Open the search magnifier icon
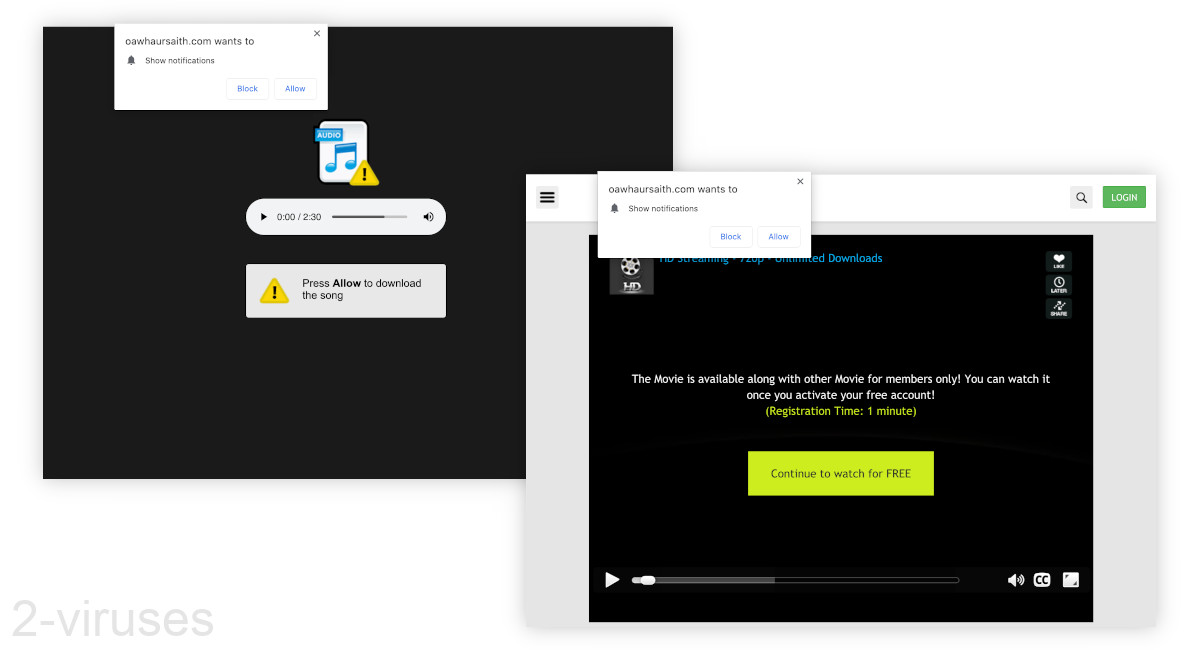Viewport: 1200px width, 650px height. point(1081,198)
